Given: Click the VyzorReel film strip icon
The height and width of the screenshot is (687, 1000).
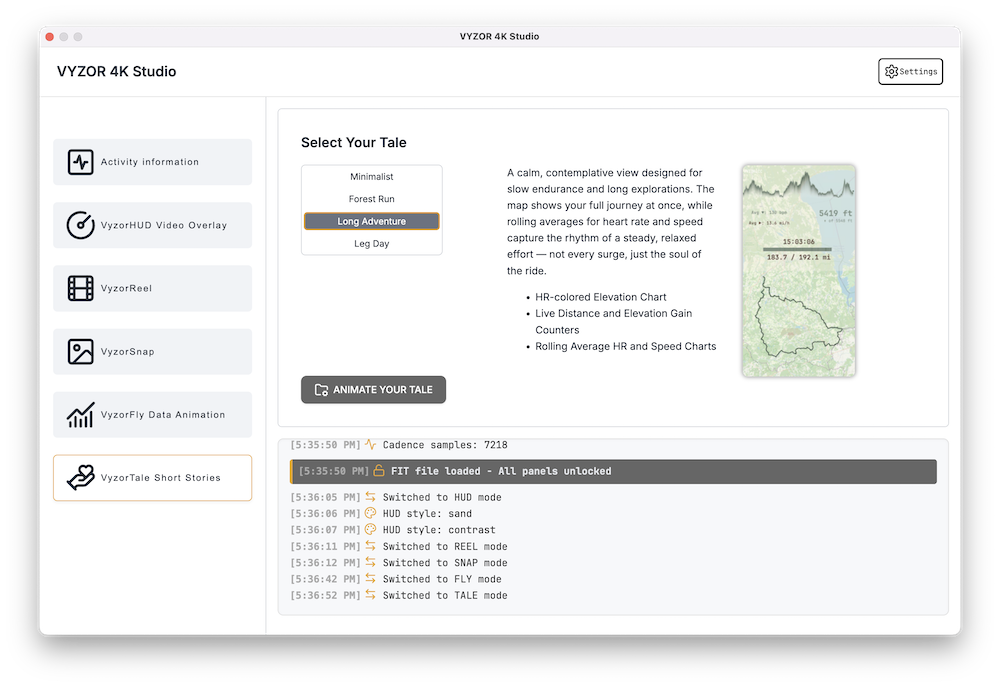Looking at the screenshot, I should click(x=80, y=288).
